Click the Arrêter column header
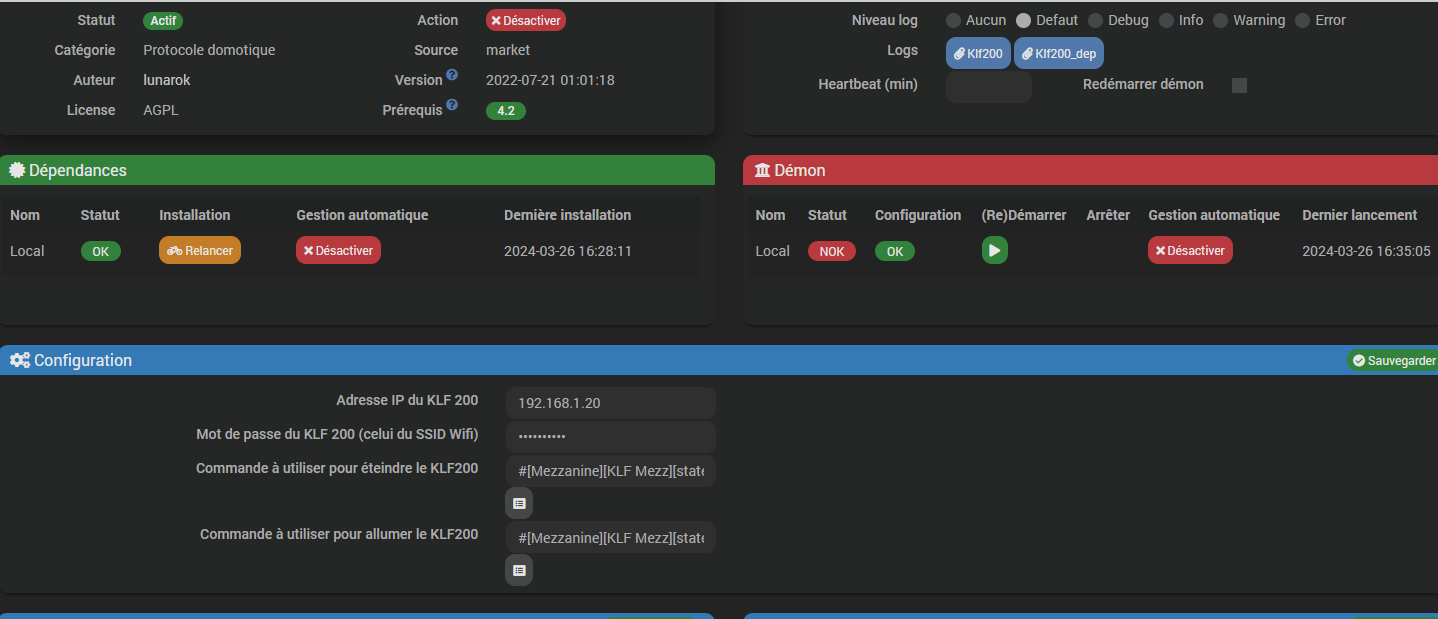1438x619 pixels. 1108,215
